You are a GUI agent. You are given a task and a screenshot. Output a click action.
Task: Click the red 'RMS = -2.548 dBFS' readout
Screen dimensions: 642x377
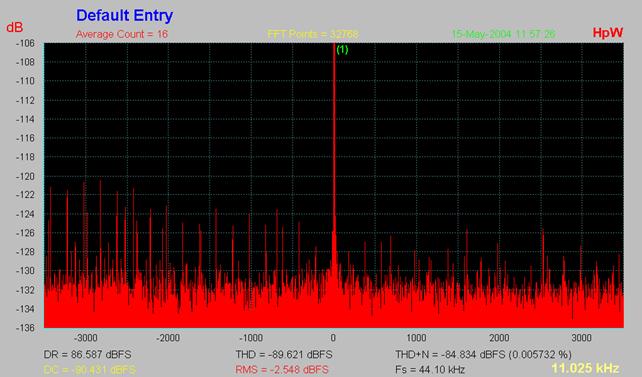click(x=282, y=370)
